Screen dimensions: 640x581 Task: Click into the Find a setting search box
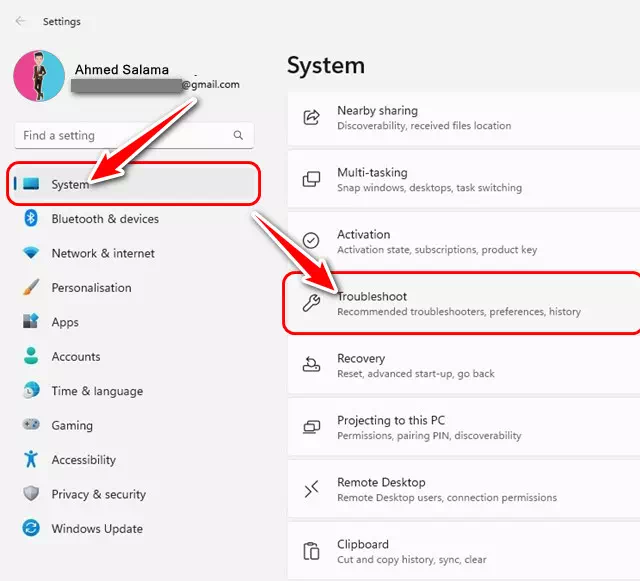tap(134, 135)
